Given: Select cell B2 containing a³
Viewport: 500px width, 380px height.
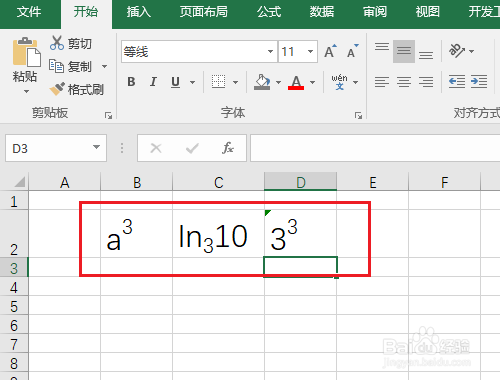Looking at the screenshot, I should 136,233.
